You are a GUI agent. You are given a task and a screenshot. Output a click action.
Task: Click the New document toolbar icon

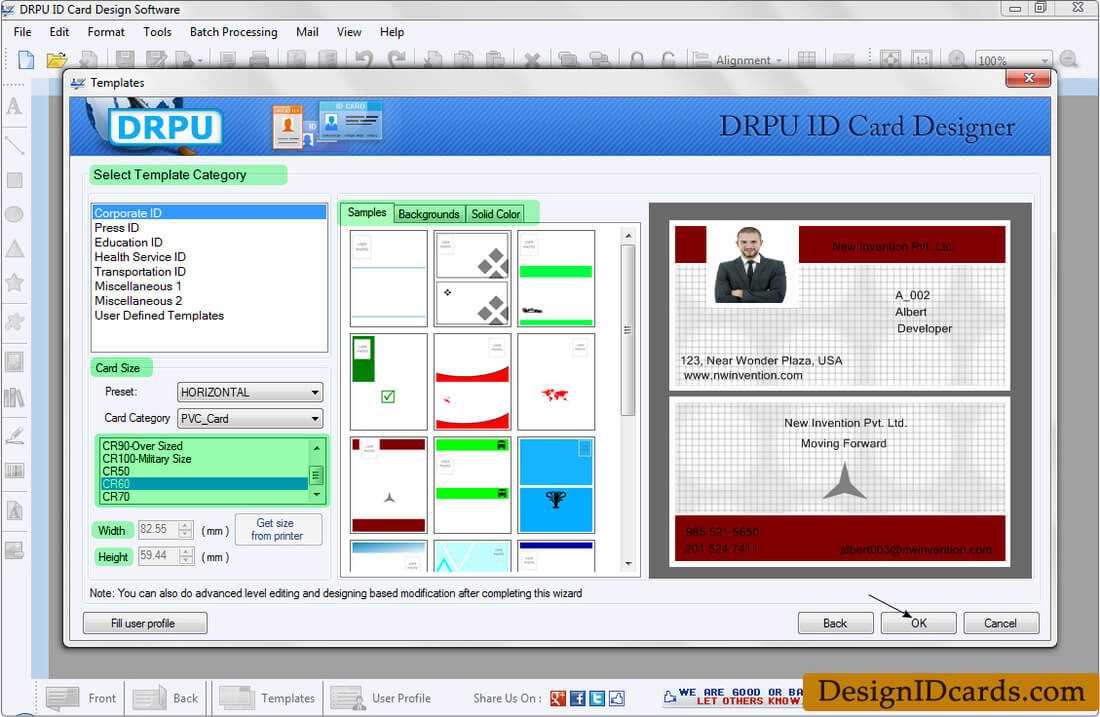click(26, 60)
